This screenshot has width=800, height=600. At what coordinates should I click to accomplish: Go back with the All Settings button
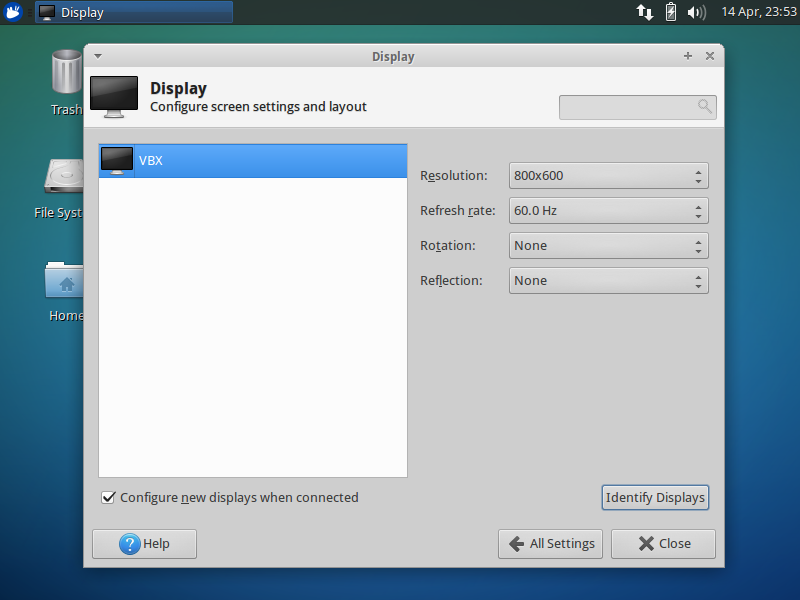[550, 543]
